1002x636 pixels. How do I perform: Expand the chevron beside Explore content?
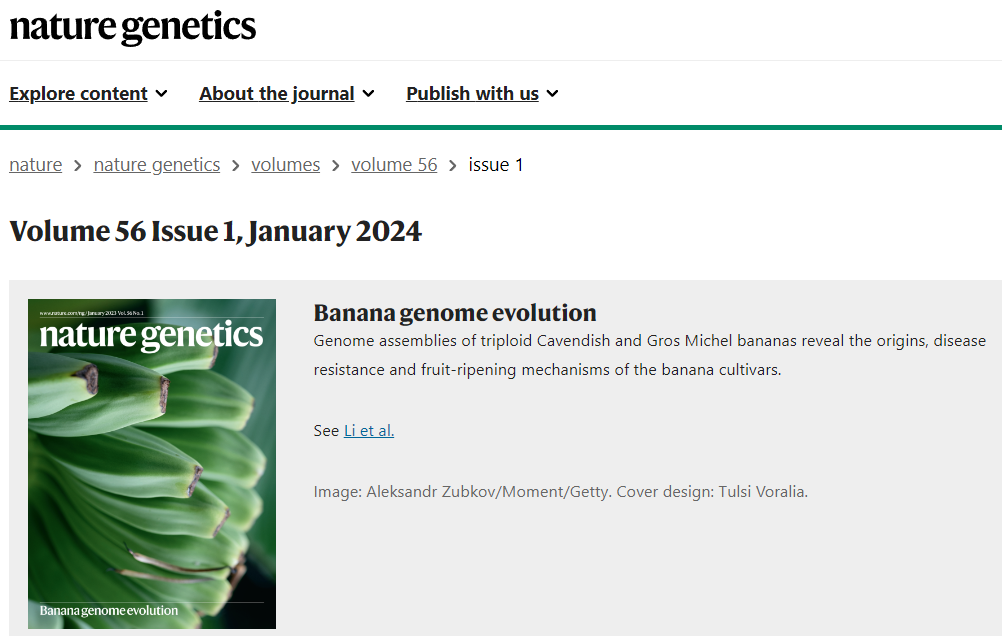click(162, 94)
